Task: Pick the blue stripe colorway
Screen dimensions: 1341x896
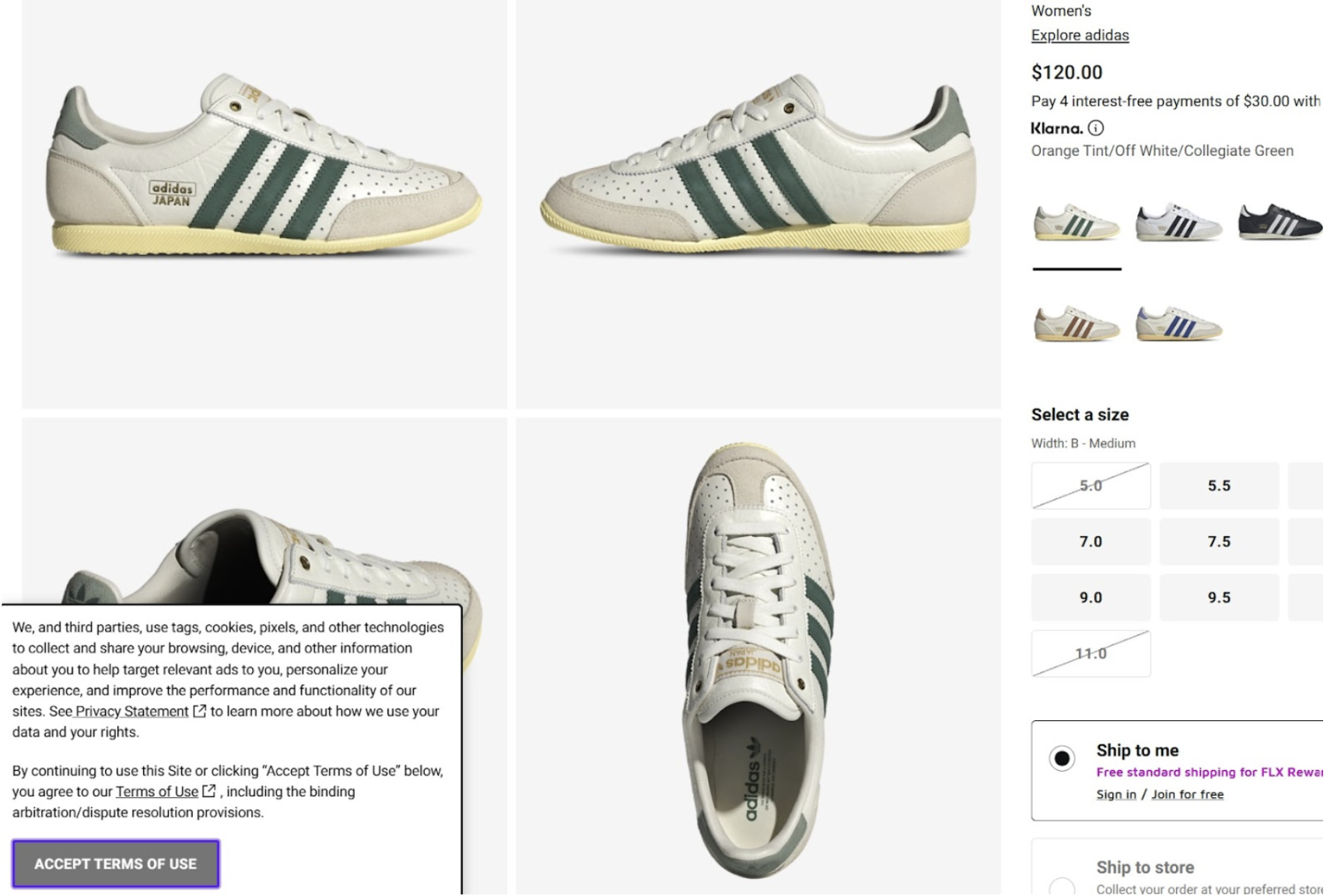Action: pyautogui.click(x=1178, y=324)
